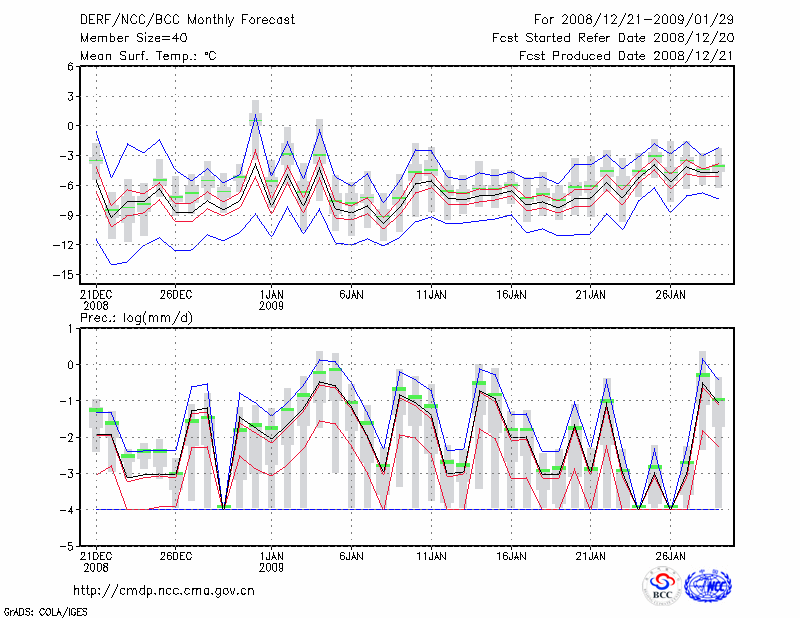This screenshot has height=618, width=800.
Task: Click the NCC logo
Action: pyautogui.click(x=708, y=587)
